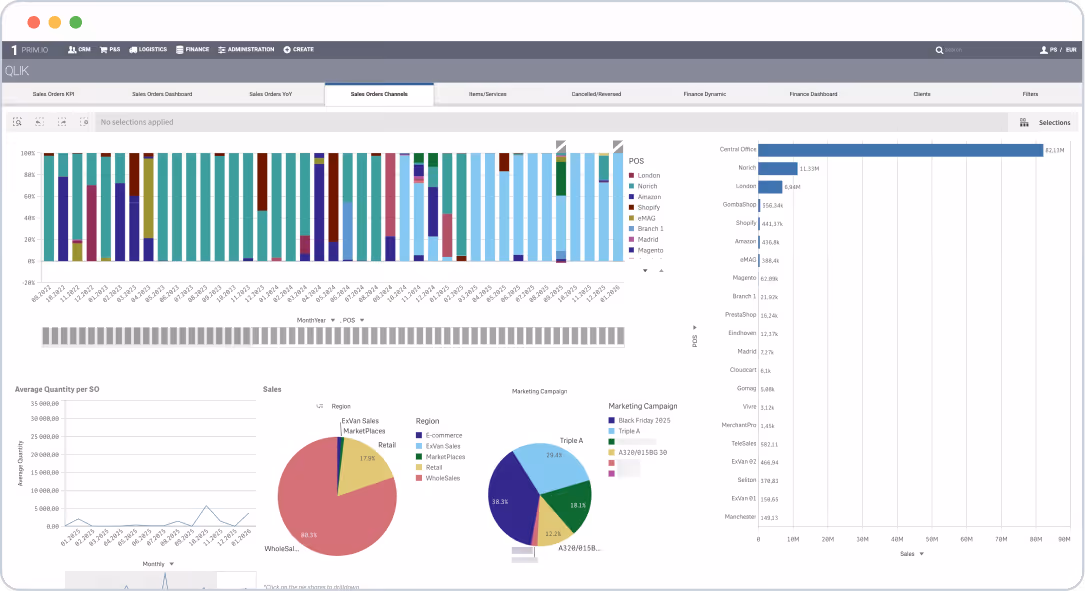Select E-commerce in Region legend
The width and height of the screenshot is (1085, 591).
pyautogui.click(x=439, y=435)
